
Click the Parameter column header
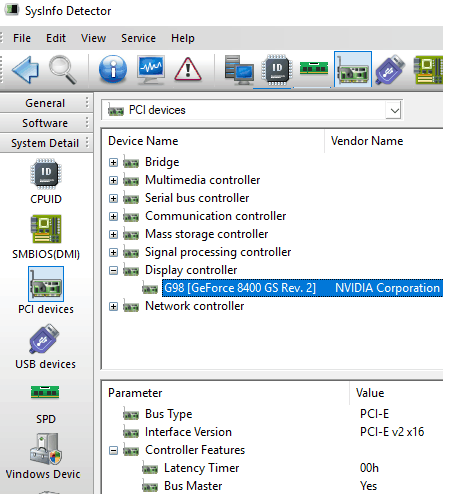[226, 393]
